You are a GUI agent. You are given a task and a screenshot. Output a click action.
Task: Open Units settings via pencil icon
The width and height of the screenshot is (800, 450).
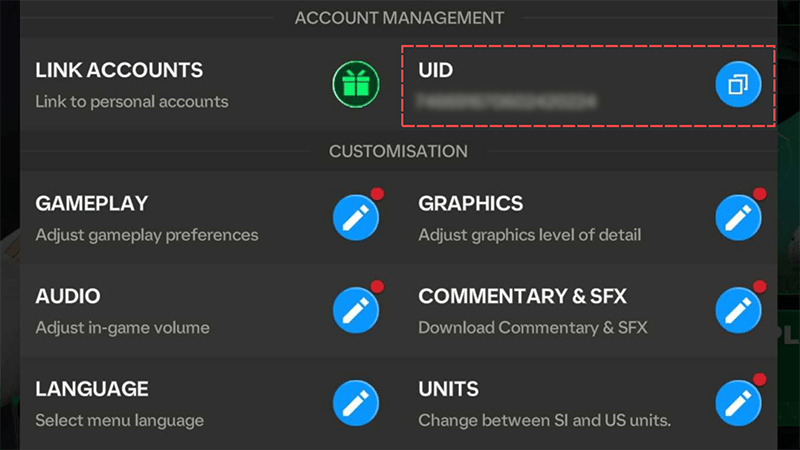pyautogui.click(x=738, y=403)
